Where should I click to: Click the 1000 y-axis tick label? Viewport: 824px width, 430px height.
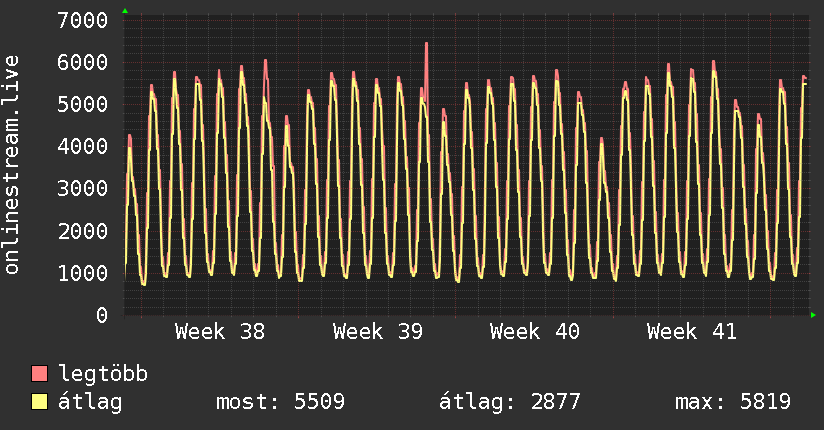coord(83,273)
